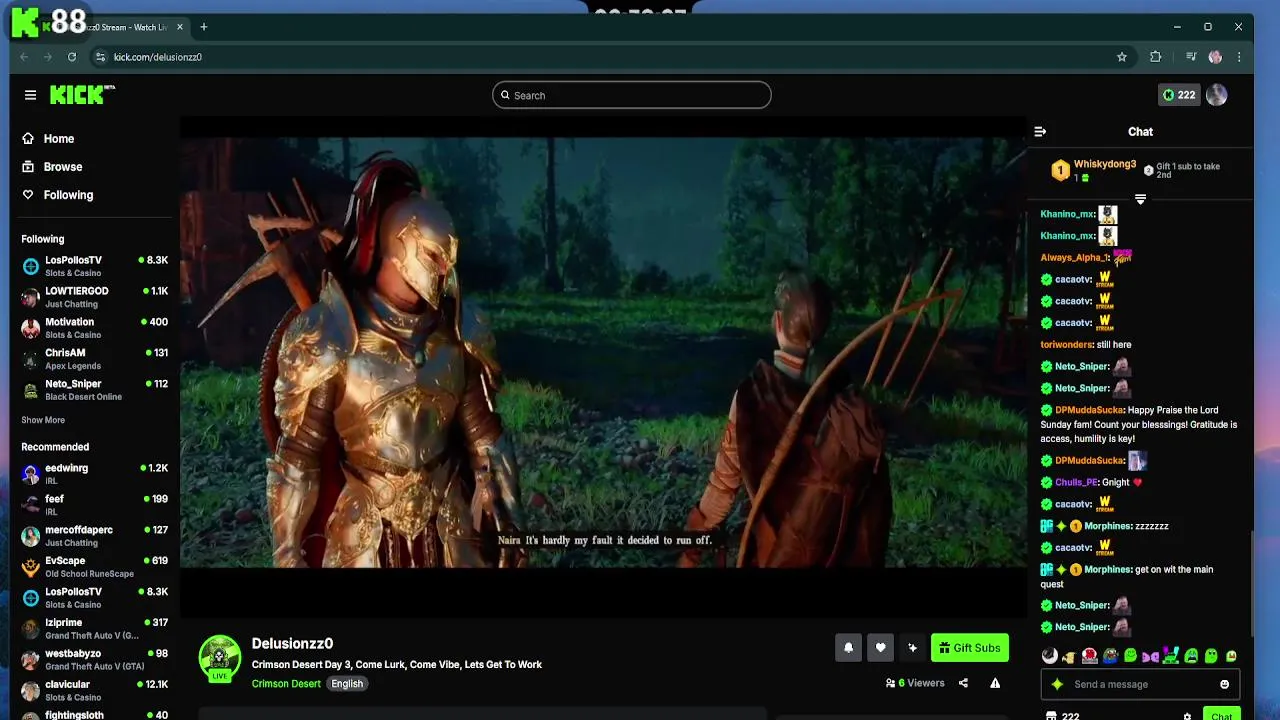Click the first emote in quick emote bar
Viewport: 1280px width, 720px height.
1049,656
